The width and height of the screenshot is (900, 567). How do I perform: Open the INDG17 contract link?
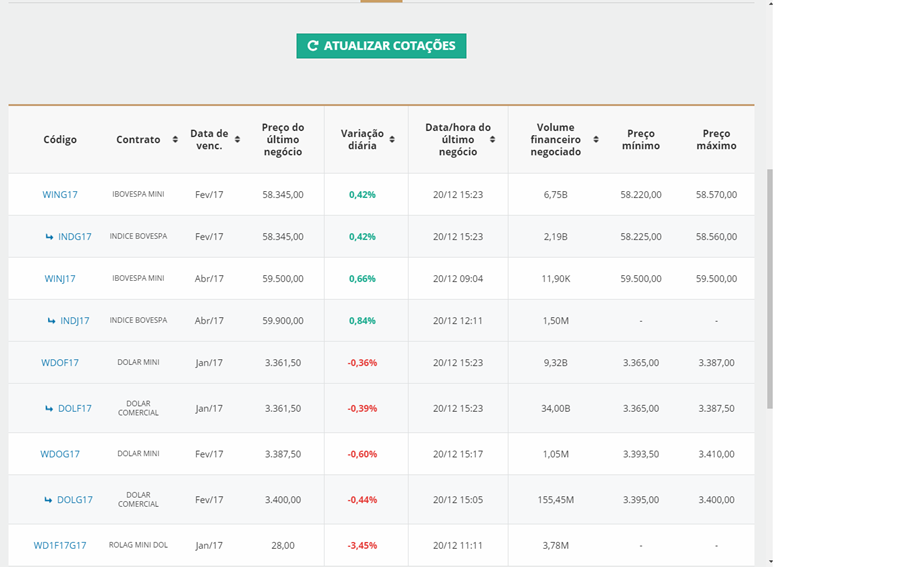[75, 237]
